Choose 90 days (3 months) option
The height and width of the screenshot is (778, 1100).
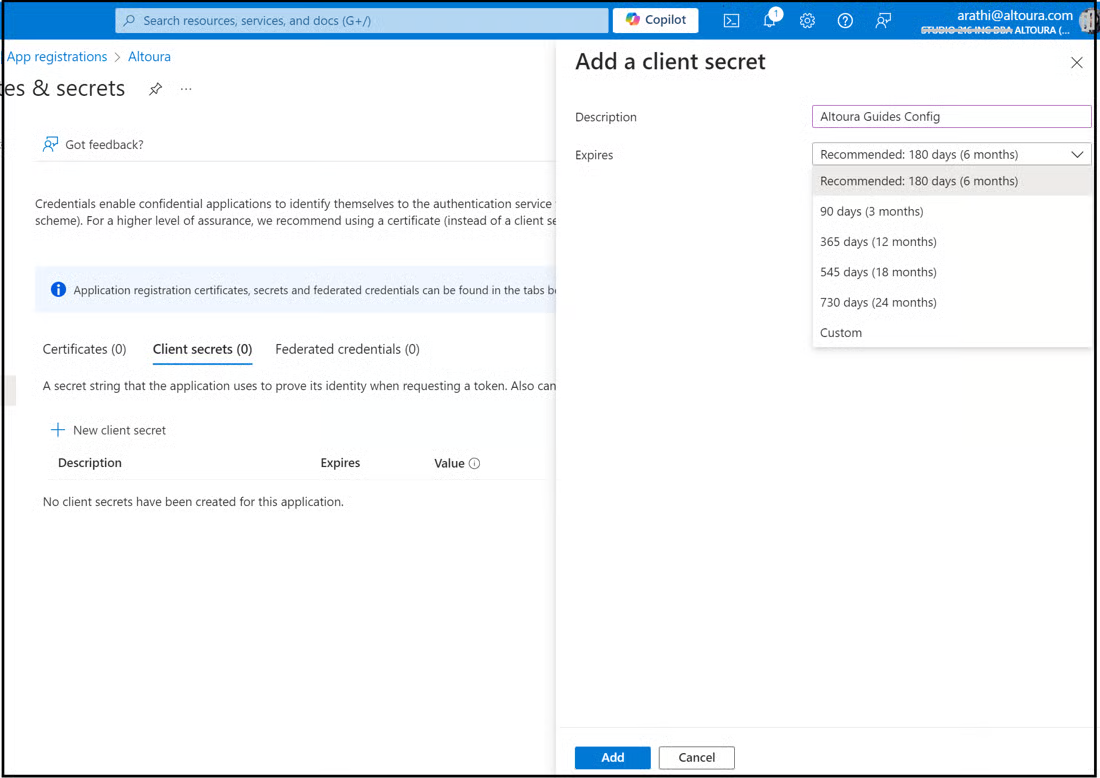tap(951, 211)
